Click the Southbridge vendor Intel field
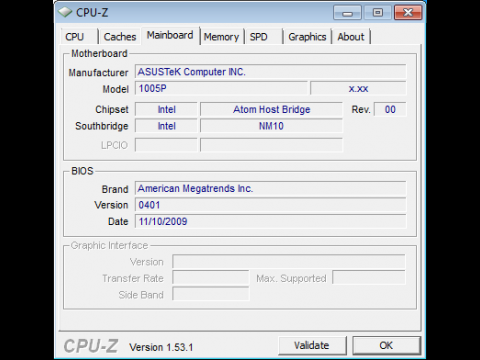480x360 pixels. point(166,126)
